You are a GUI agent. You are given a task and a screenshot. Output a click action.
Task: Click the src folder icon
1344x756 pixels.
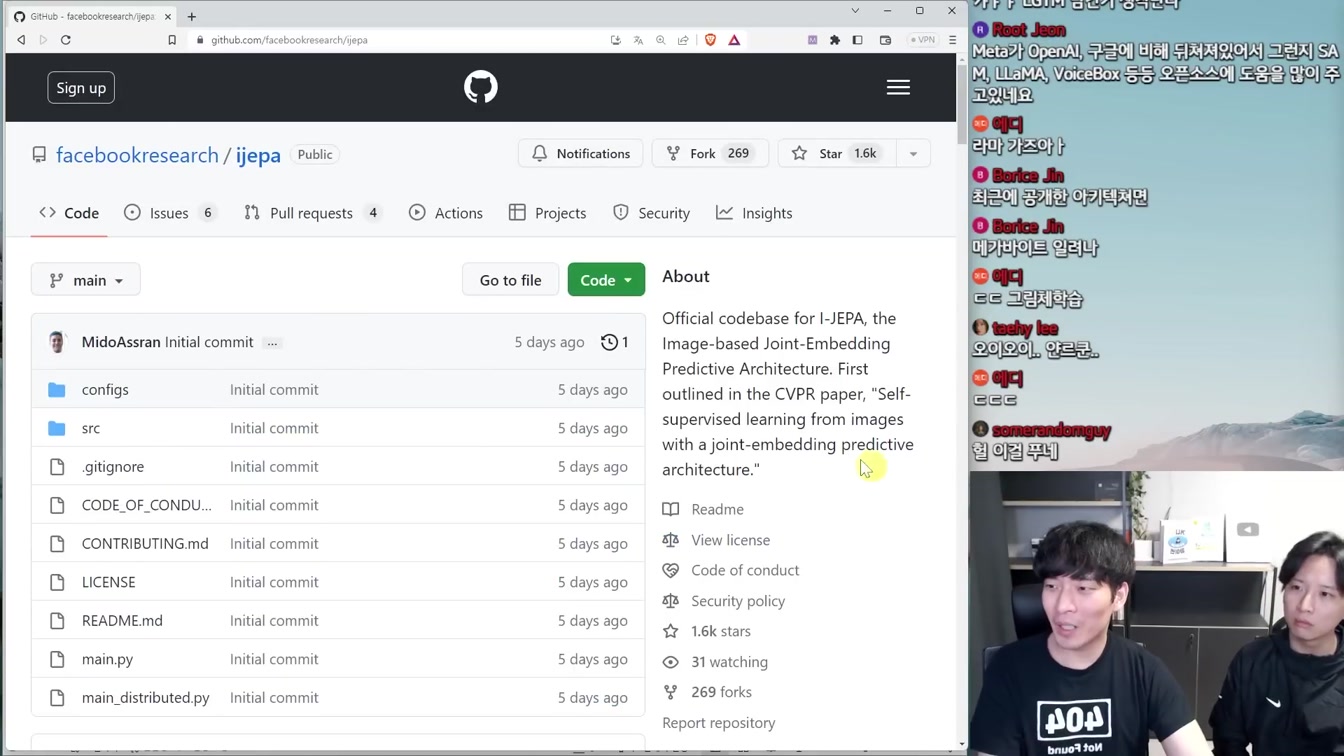pos(57,428)
